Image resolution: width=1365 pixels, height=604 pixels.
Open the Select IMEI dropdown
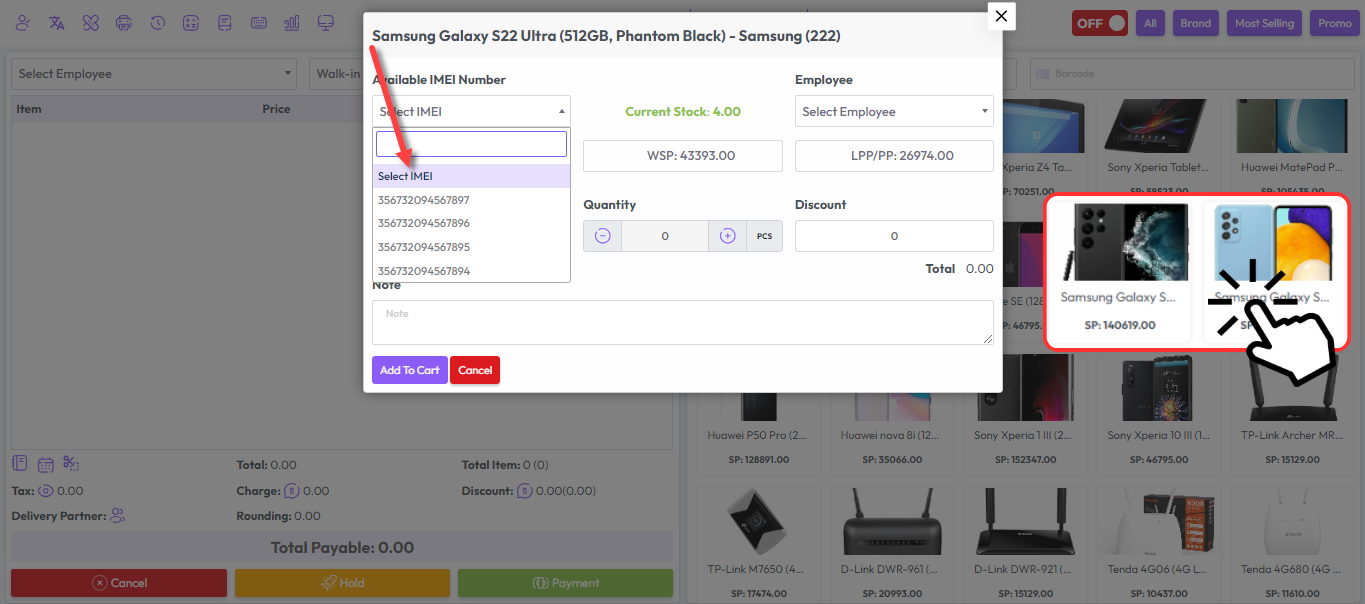click(x=470, y=111)
